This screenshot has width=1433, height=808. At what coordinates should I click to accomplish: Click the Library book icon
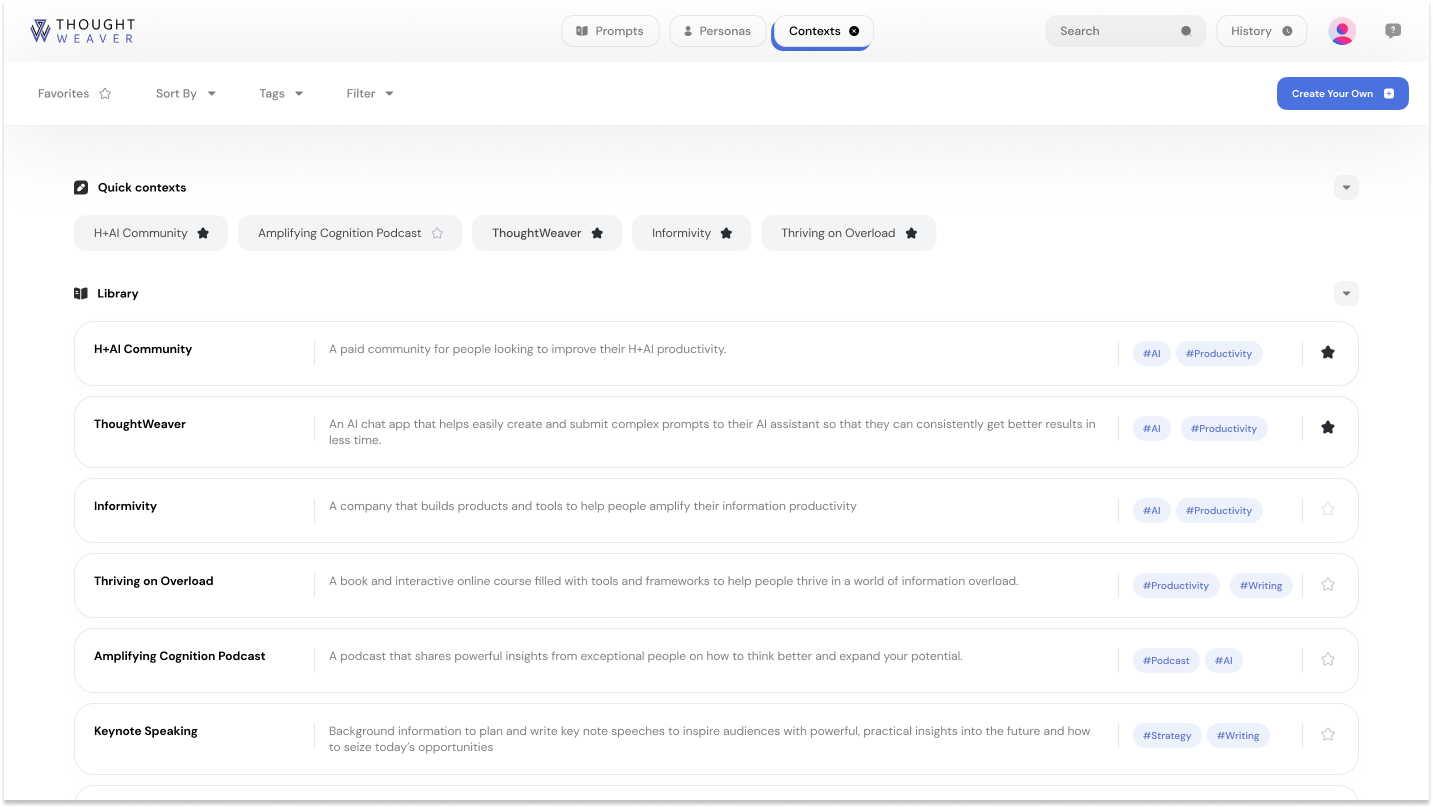(x=81, y=294)
